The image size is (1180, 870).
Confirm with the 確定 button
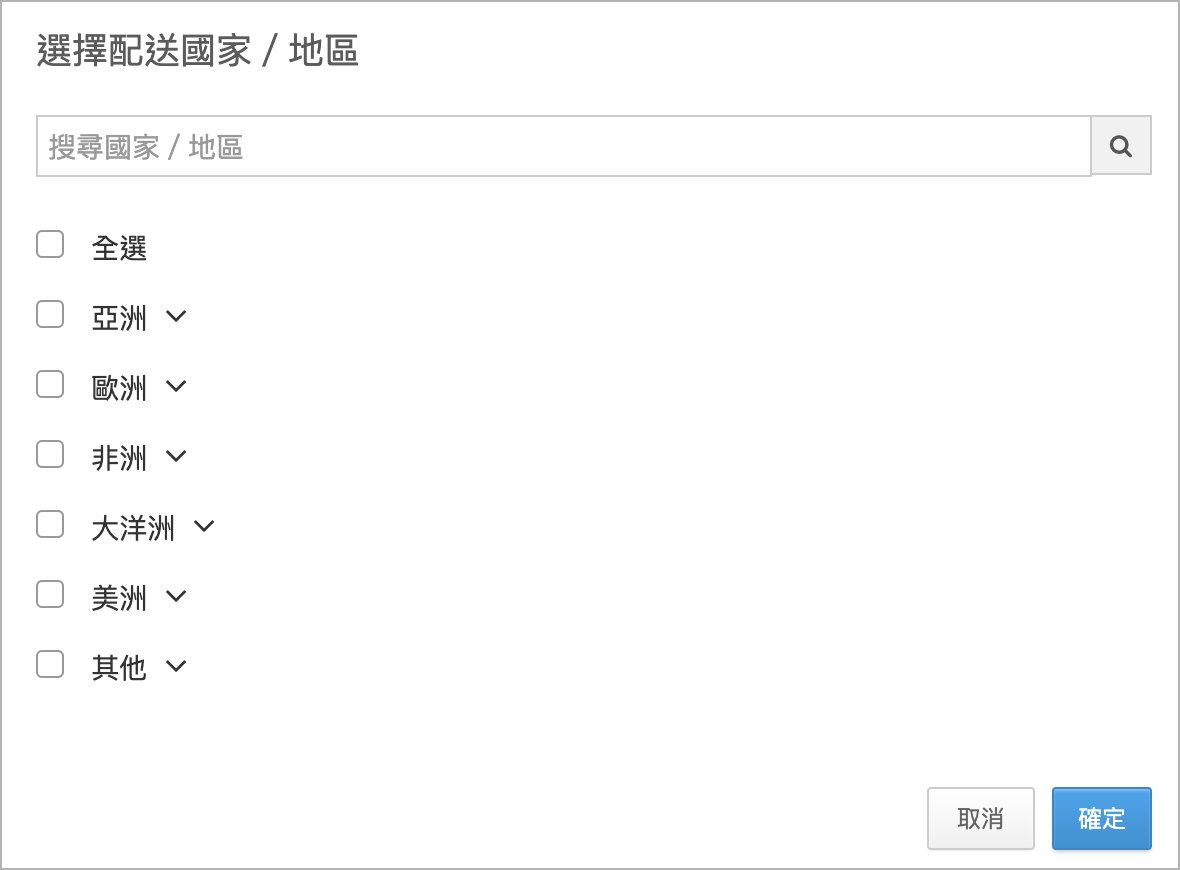(1101, 819)
